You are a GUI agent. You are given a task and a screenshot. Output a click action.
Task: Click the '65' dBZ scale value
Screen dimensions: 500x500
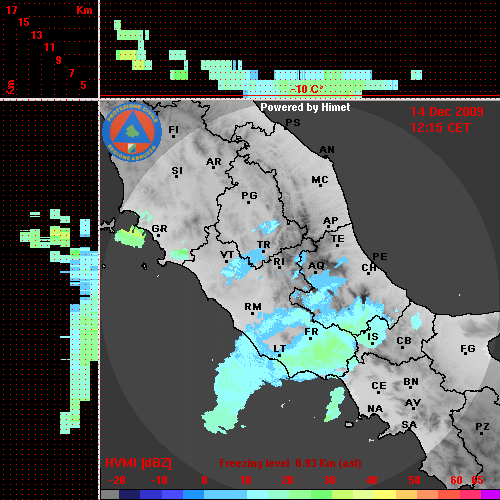(x=477, y=480)
